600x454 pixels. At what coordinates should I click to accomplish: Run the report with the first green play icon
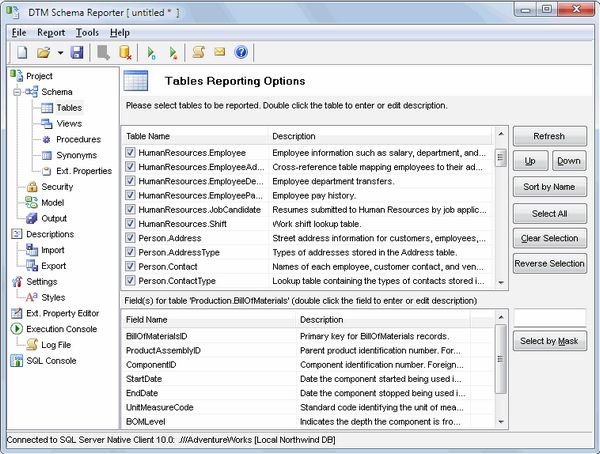tap(152, 53)
